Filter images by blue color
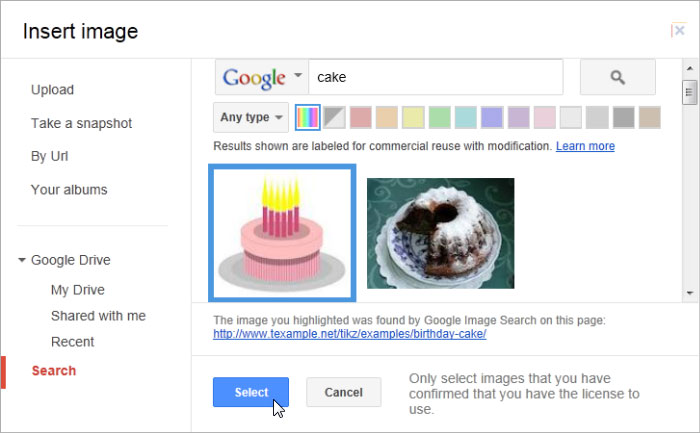 (x=492, y=117)
